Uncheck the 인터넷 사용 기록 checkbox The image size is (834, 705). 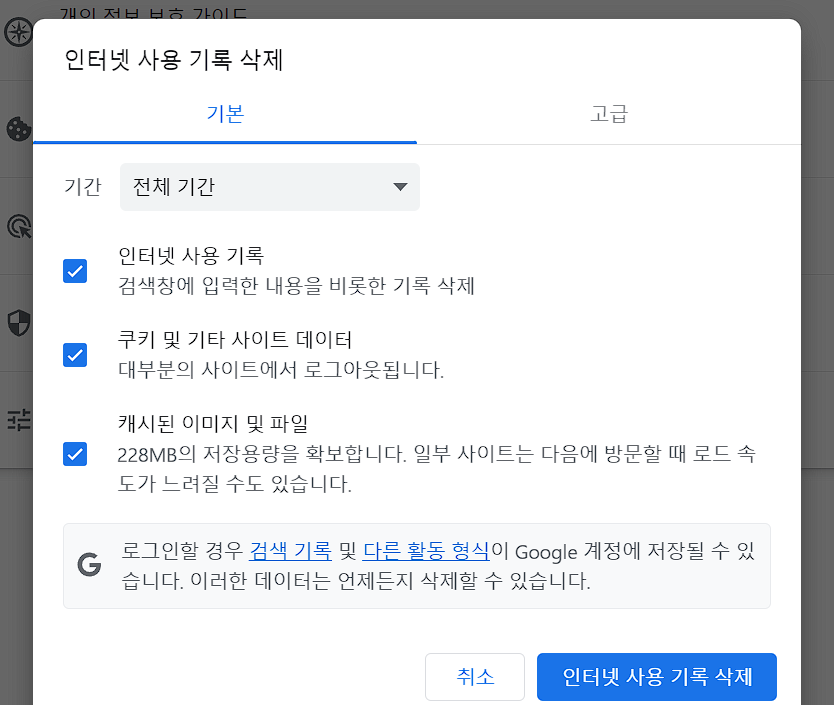point(75,269)
